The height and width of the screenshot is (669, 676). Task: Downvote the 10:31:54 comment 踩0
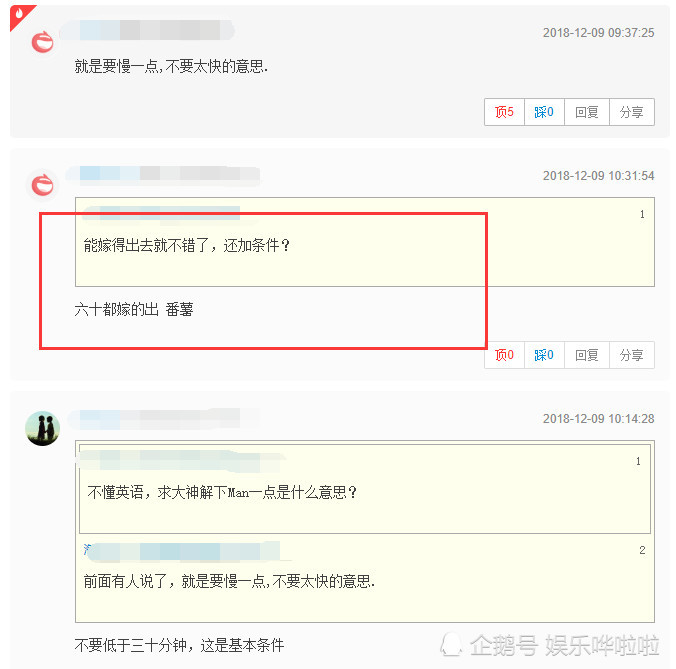pyautogui.click(x=544, y=355)
